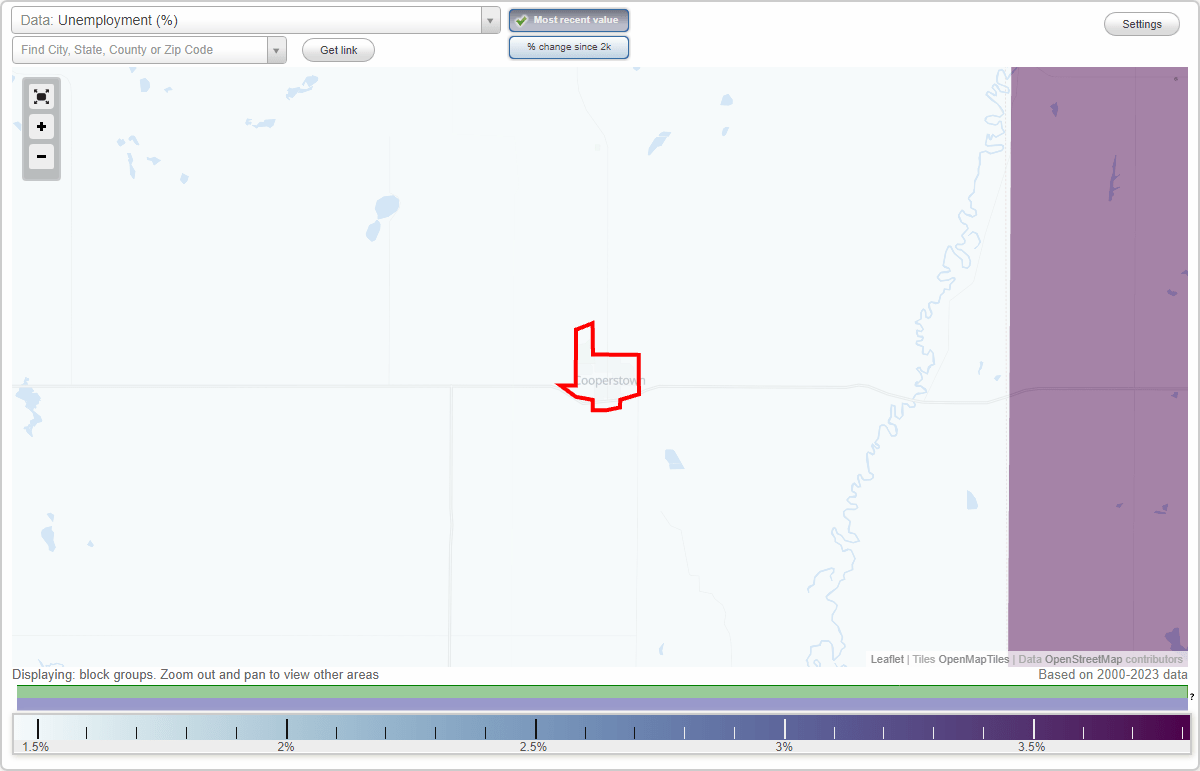This screenshot has width=1200, height=771.
Task: Click inside the Find City search field
Action: [x=140, y=50]
